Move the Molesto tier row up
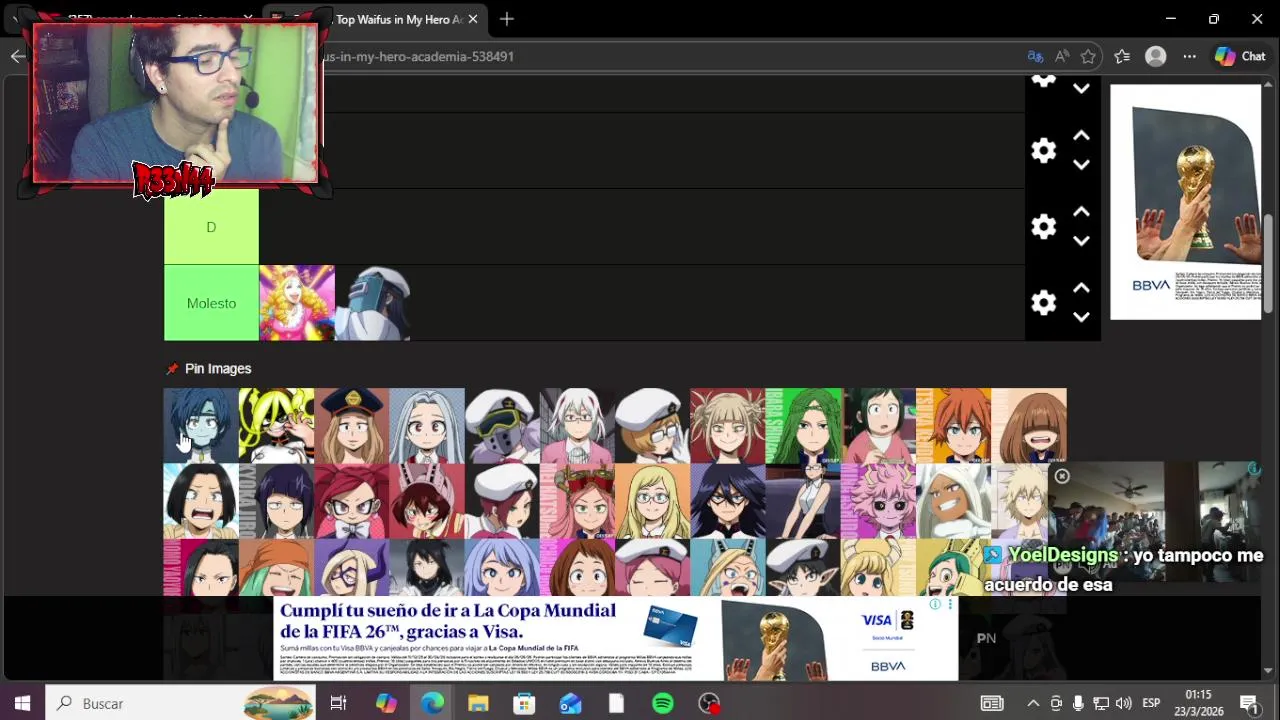The image size is (1280, 720). (1081, 289)
